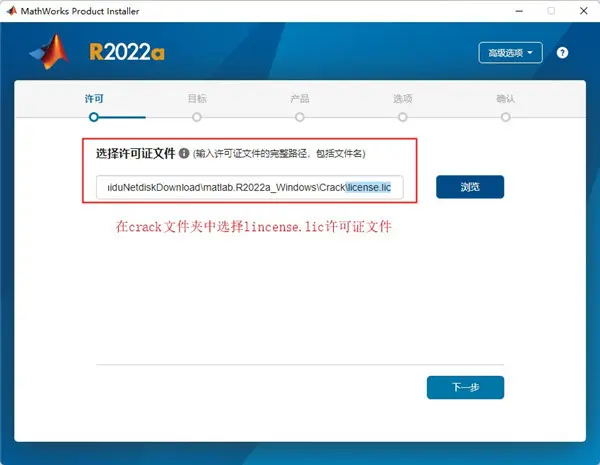Open the help question mark icon
600x465 pixels.
click(x=562, y=53)
